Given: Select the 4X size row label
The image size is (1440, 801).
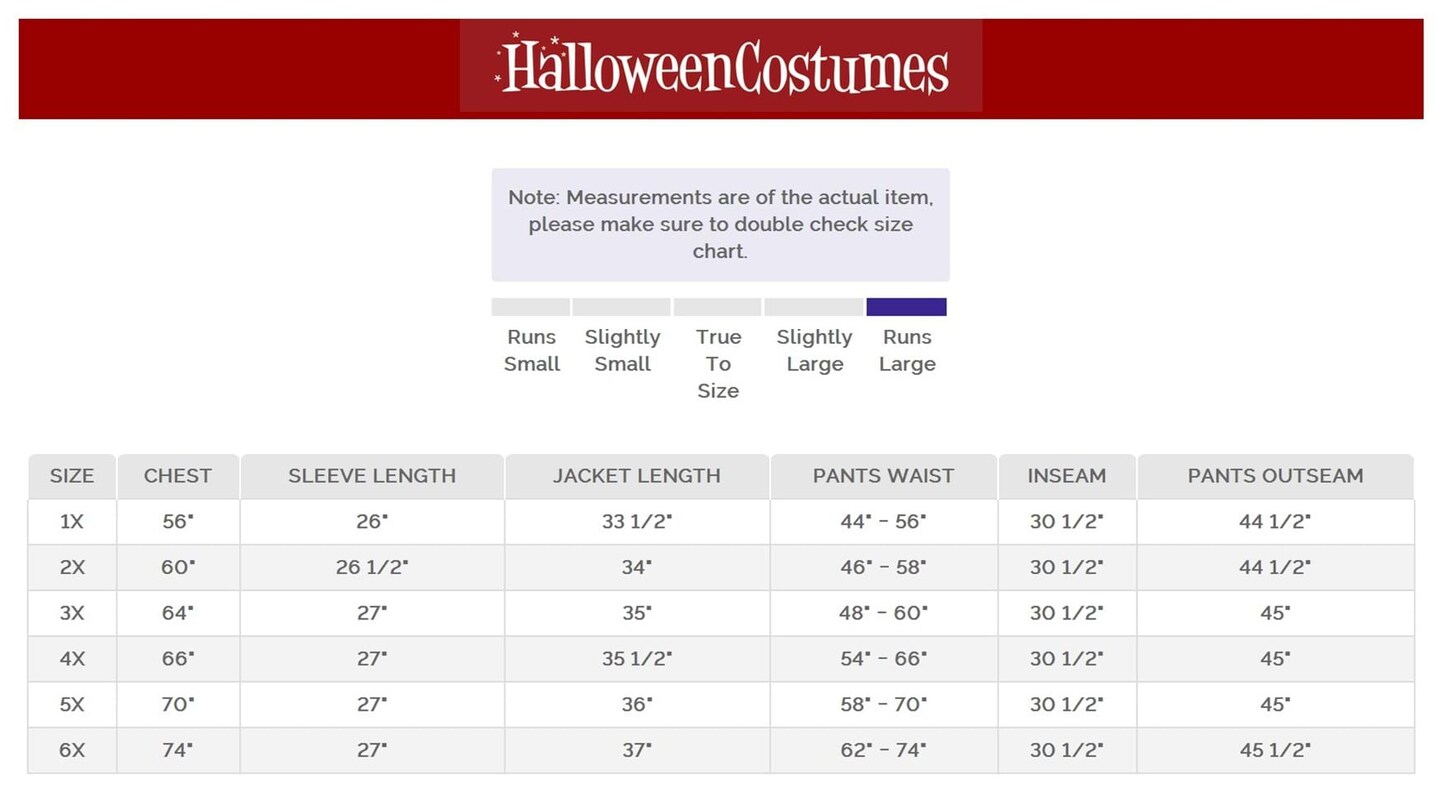Looking at the screenshot, I should pyautogui.click(x=72, y=659).
